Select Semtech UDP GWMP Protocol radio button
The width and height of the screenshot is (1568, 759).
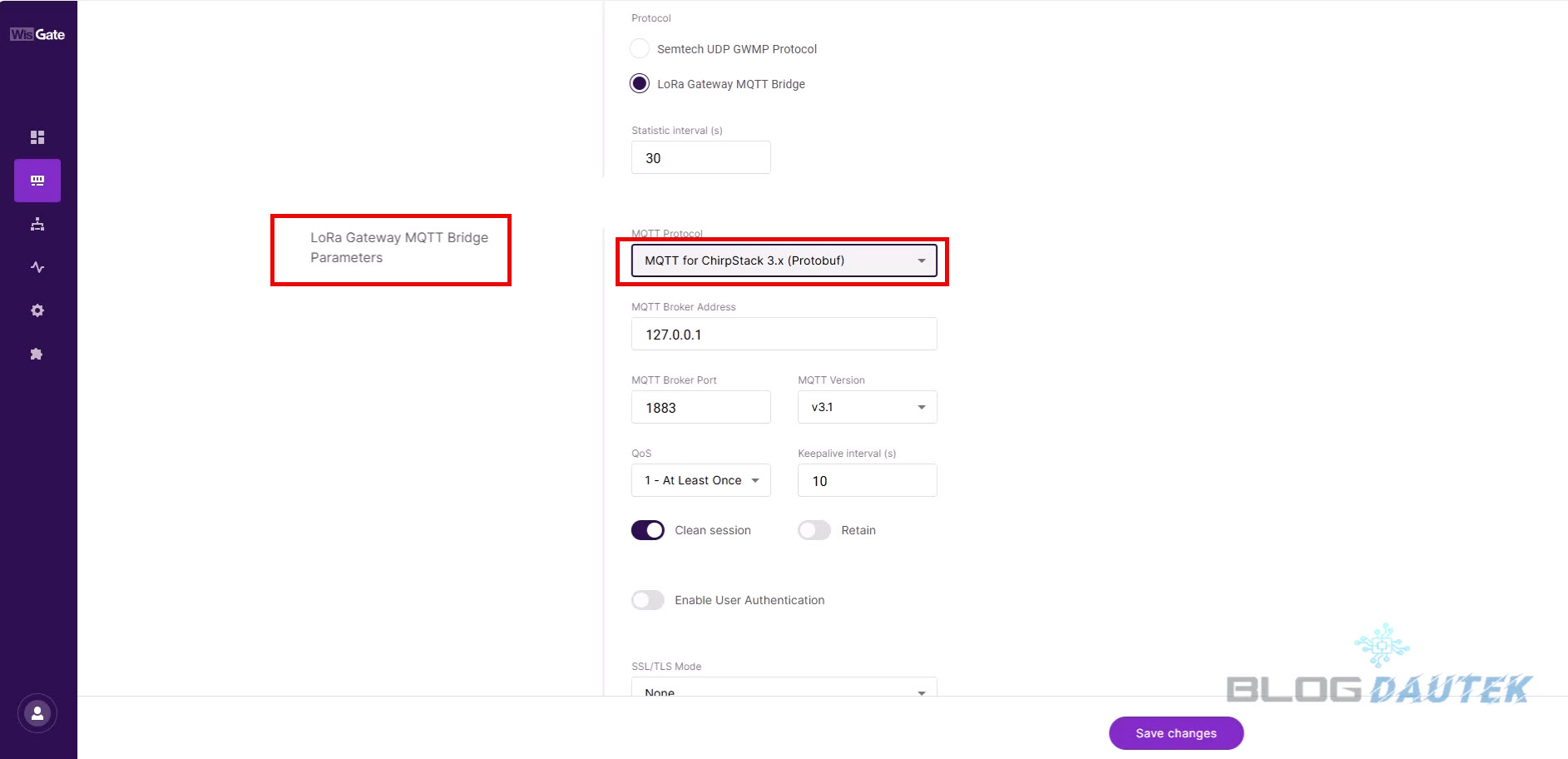pyautogui.click(x=640, y=48)
